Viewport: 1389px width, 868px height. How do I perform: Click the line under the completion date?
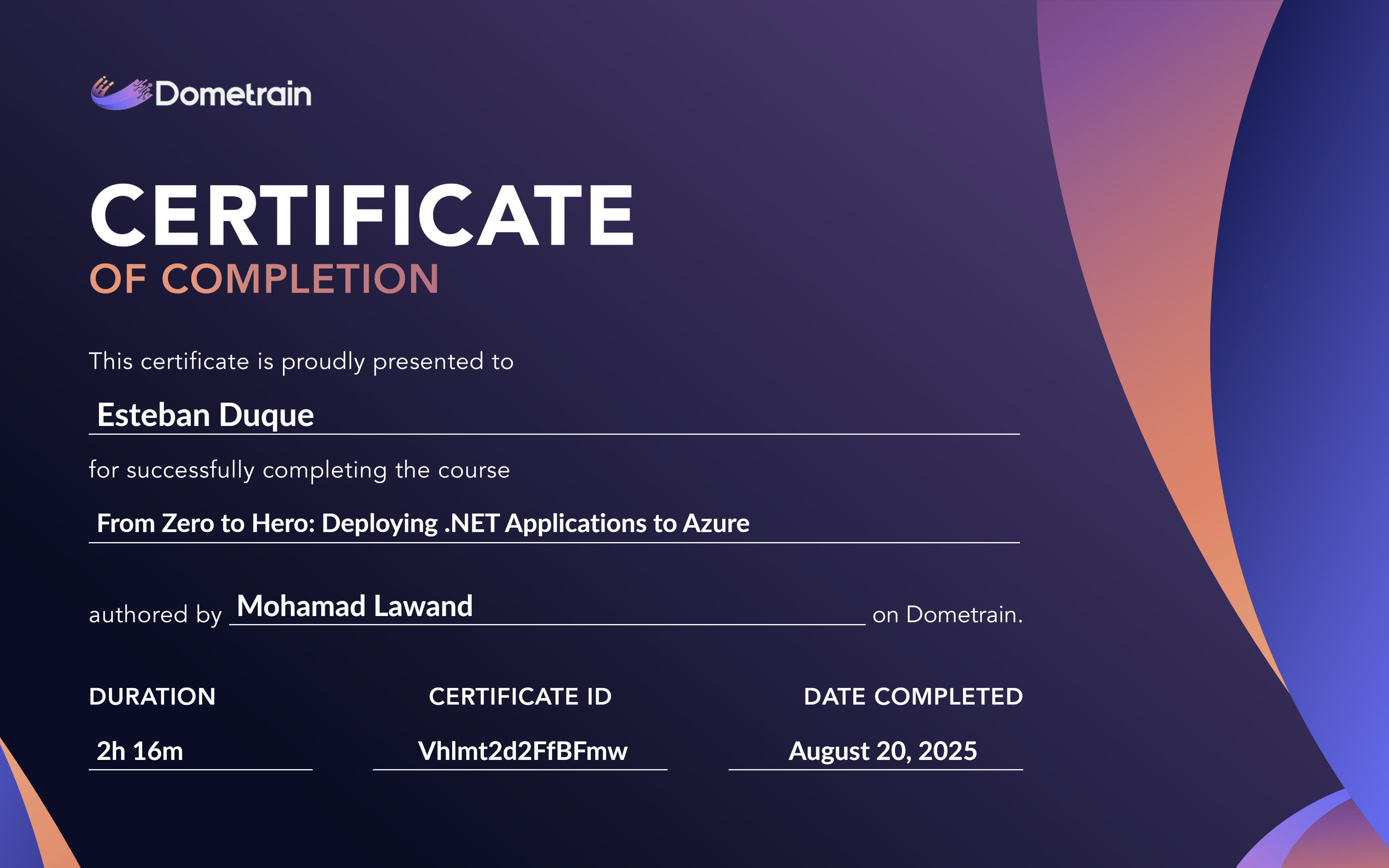[875, 770]
